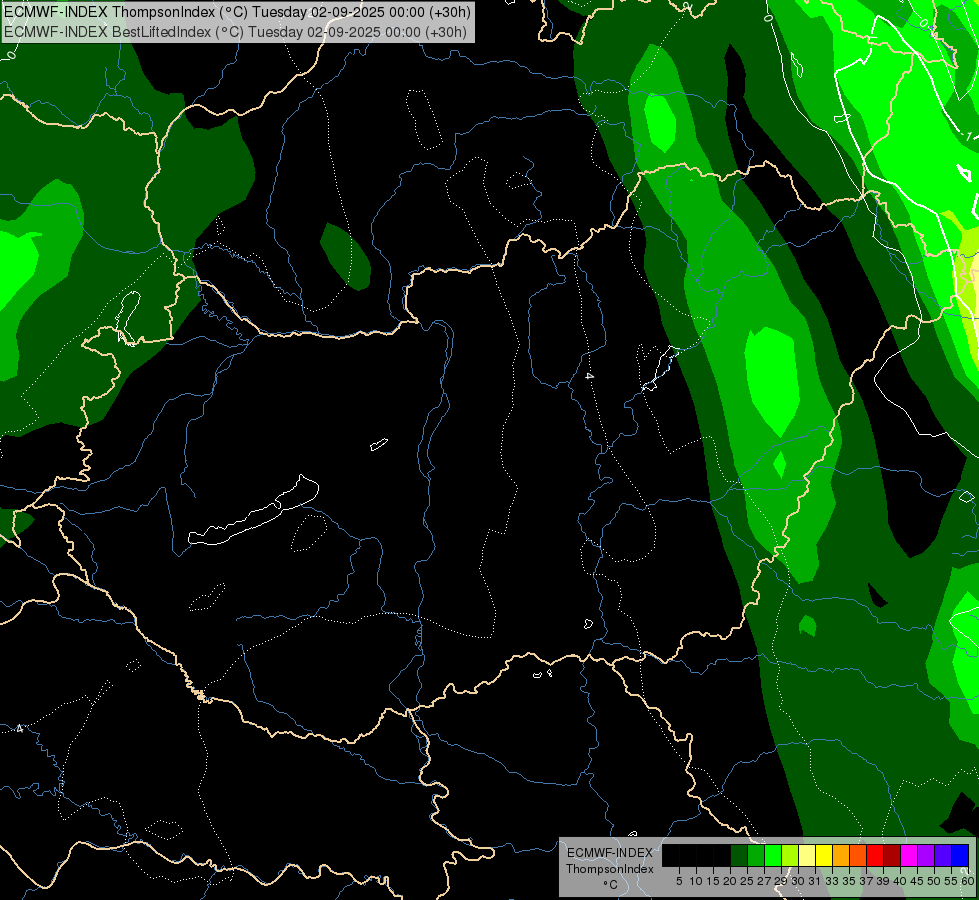Image resolution: width=979 pixels, height=900 pixels.
Task: Click the legend tick value 25
Action: pyautogui.click(x=747, y=881)
